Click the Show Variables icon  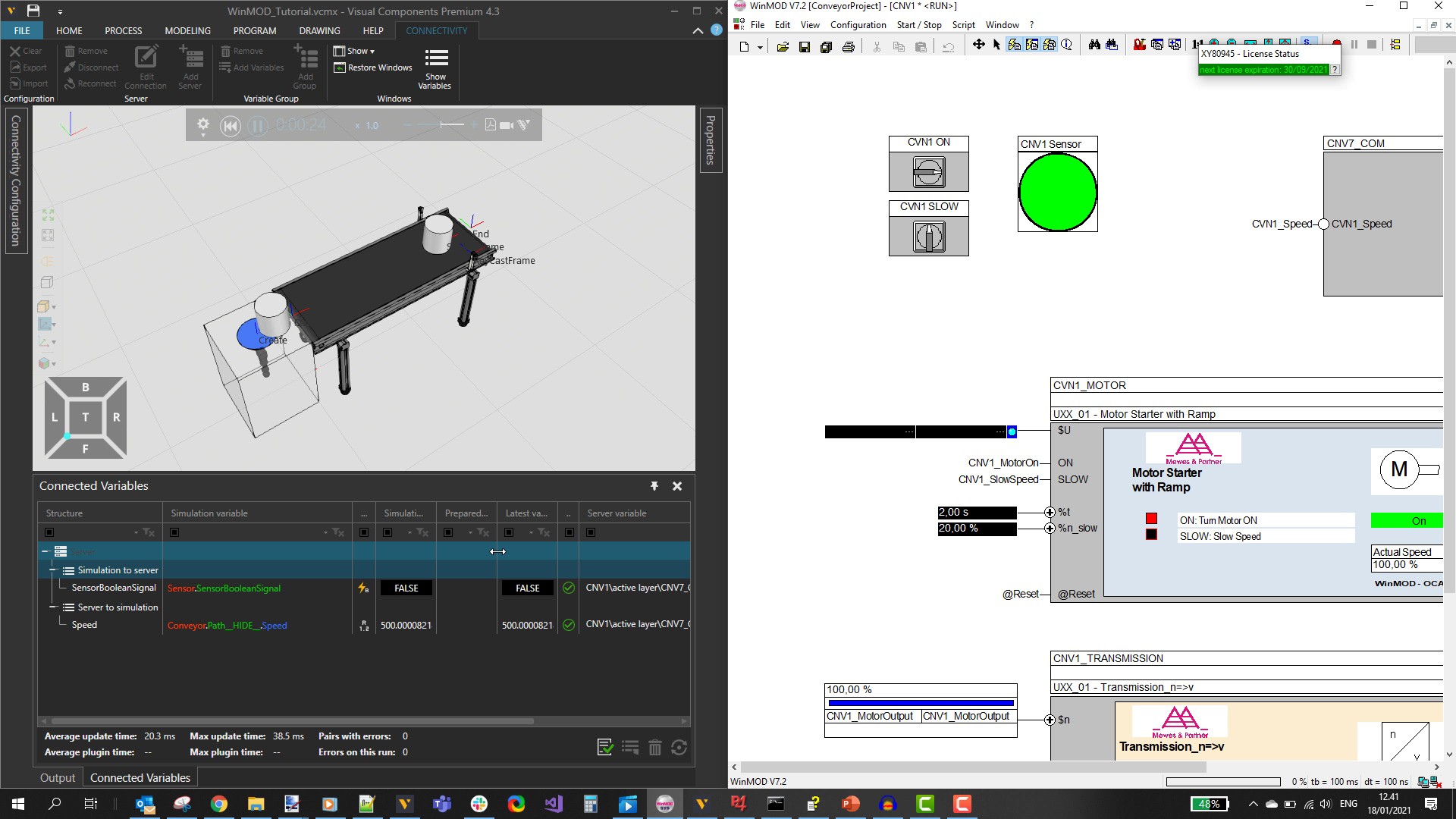pyautogui.click(x=435, y=59)
